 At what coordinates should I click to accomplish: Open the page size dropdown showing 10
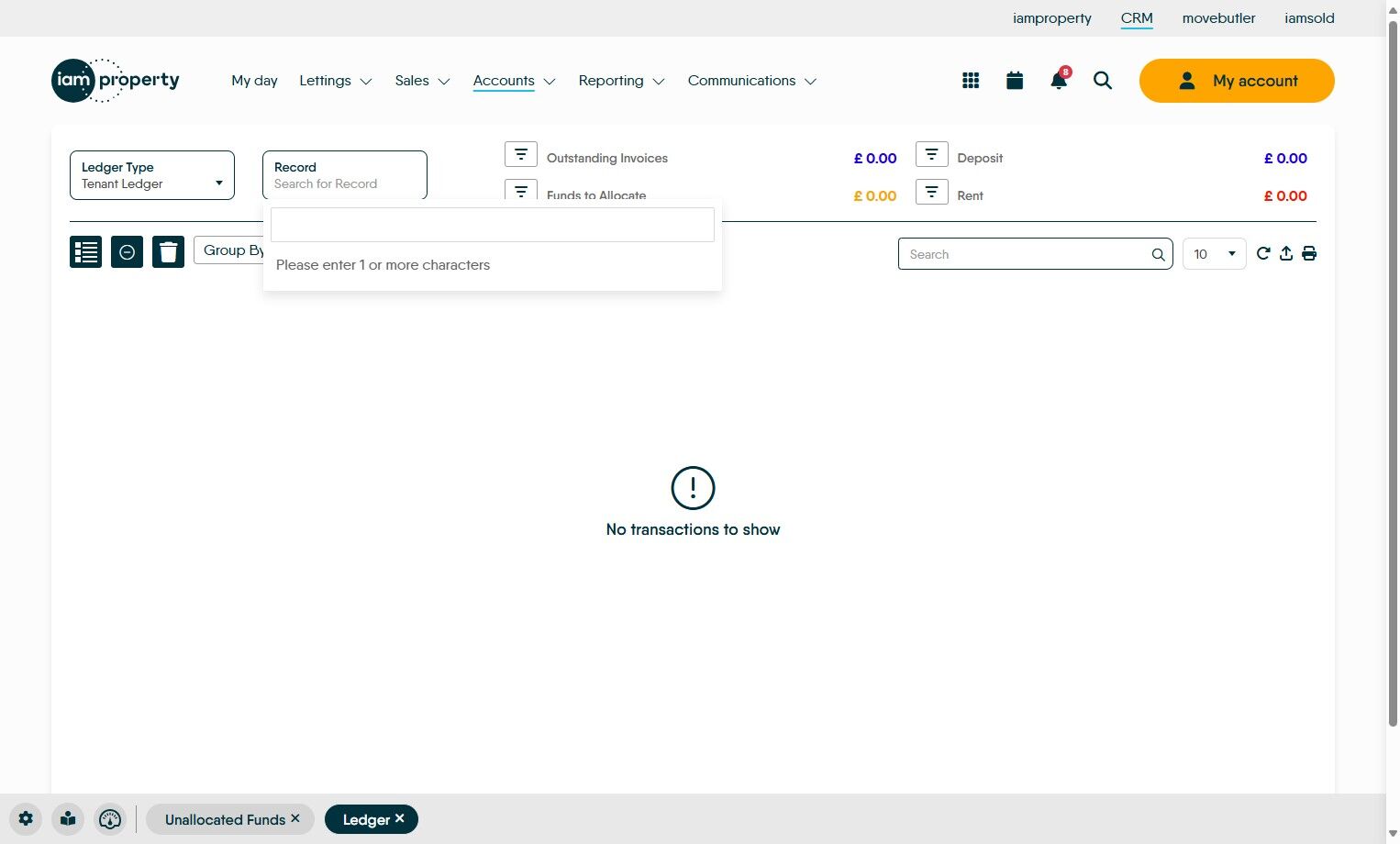coord(1215,254)
